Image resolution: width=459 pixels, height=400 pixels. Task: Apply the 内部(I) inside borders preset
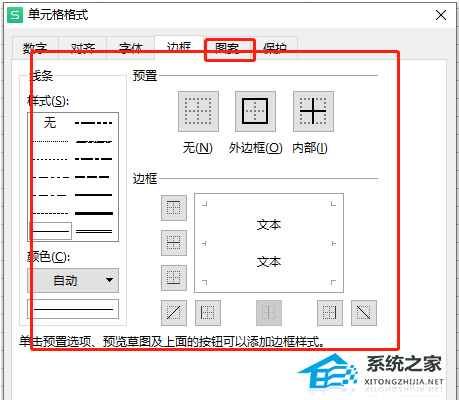pyautogui.click(x=313, y=111)
